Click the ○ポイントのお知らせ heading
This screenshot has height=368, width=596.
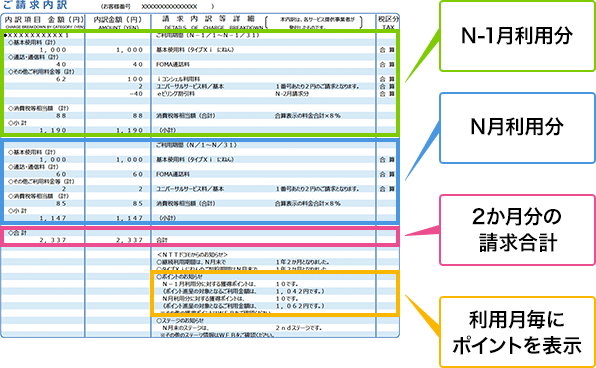179,277
